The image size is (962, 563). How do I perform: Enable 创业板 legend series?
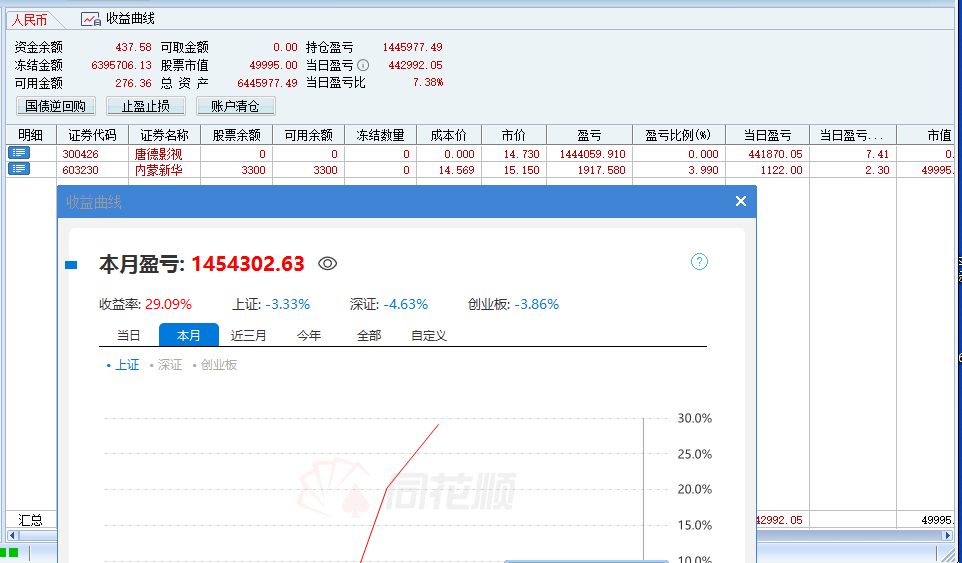pos(215,365)
